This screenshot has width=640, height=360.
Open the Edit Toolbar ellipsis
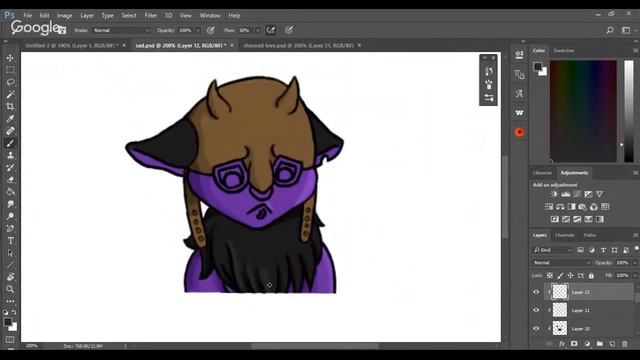coord(10,301)
